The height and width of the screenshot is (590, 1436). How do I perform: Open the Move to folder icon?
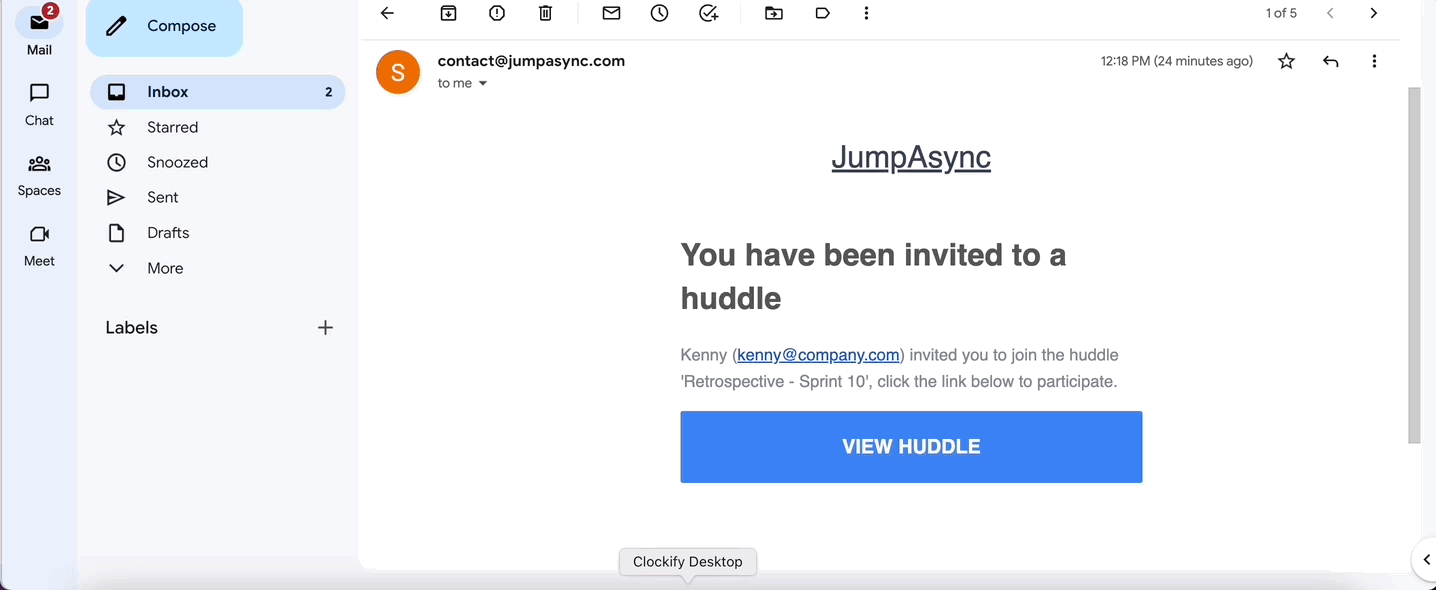(774, 13)
